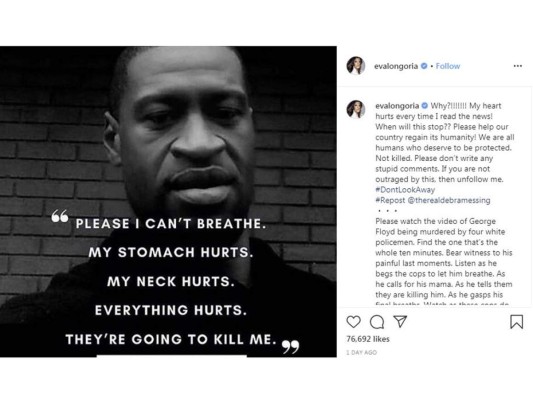The image size is (533, 400).
Task: Save the post using the bookmark icon
Action: click(x=516, y=321)
